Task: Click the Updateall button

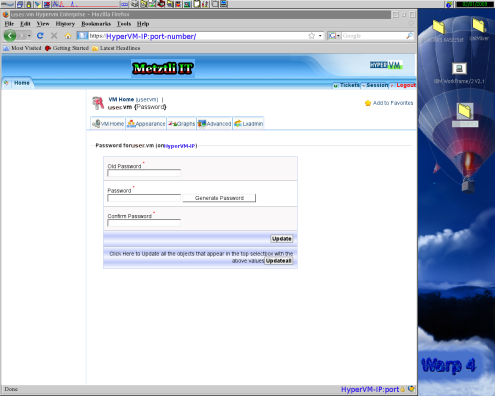Action: tap(279, 261)
